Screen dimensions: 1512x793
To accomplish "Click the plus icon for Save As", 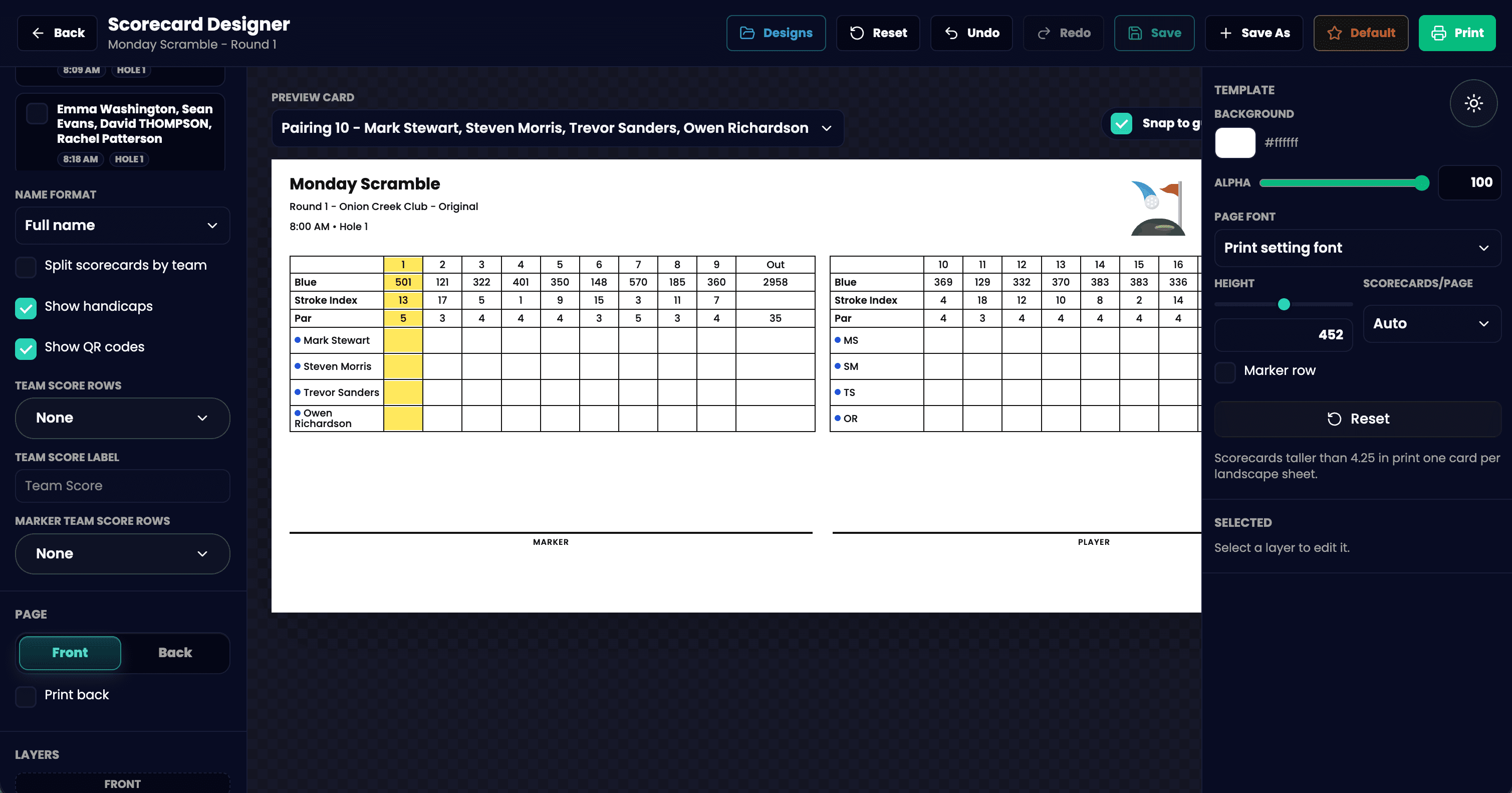I will 1225,33.
